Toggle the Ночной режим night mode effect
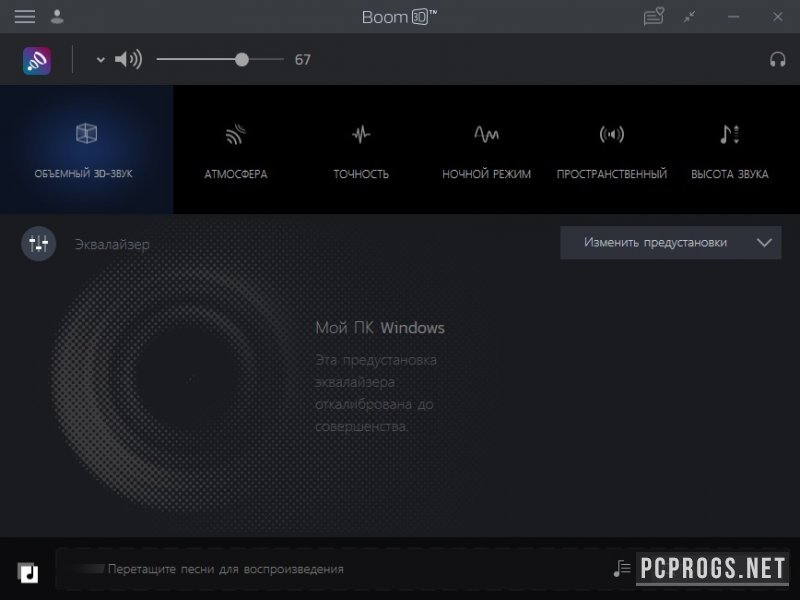The height and width of the screenshot is (600, 800). pyautogui.click(x=486, y=152)
